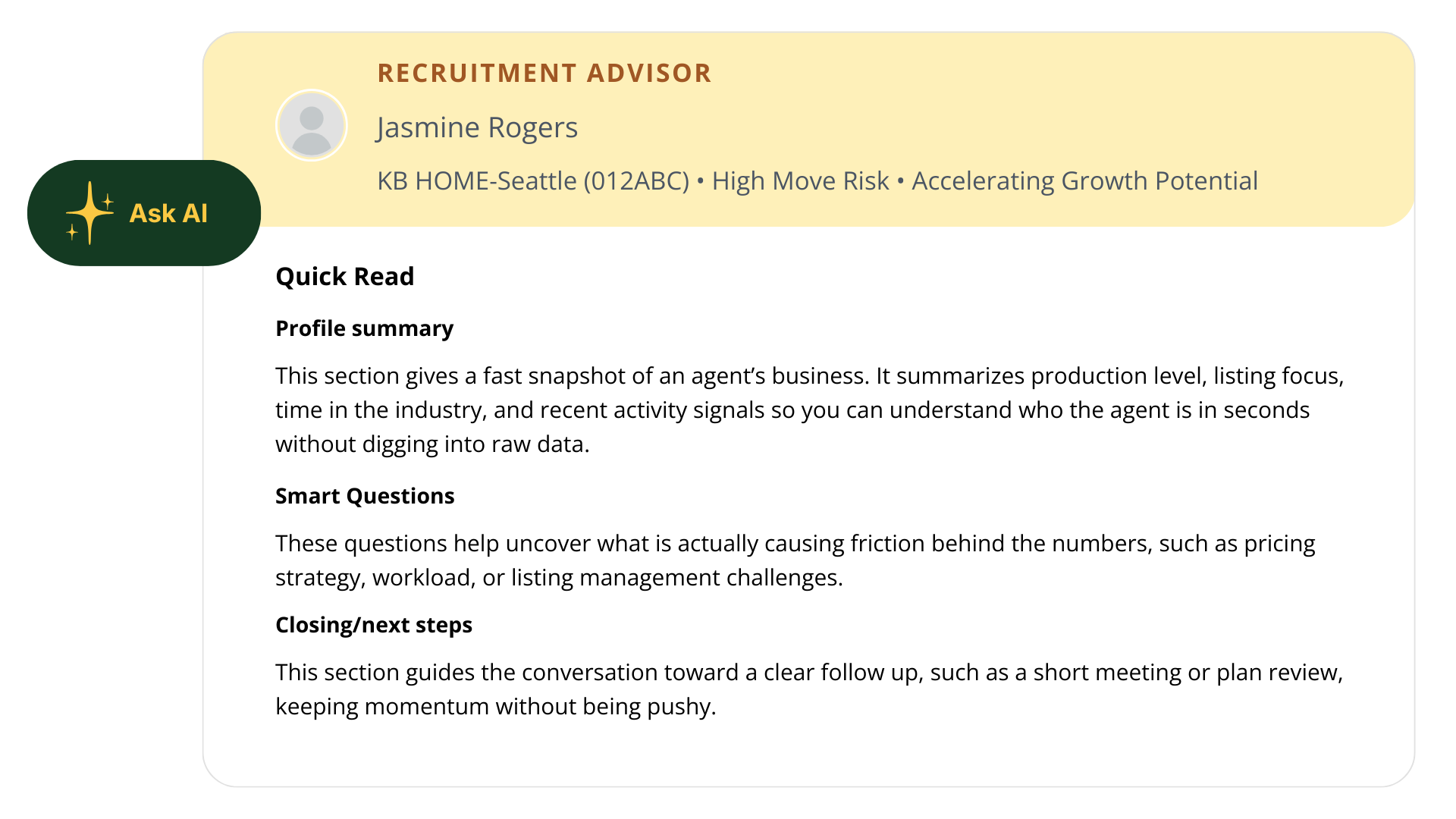Click the Quick Read heading
Image resolution: width=1456 pixels, height=819 pixels.
[x=344, y=276]
